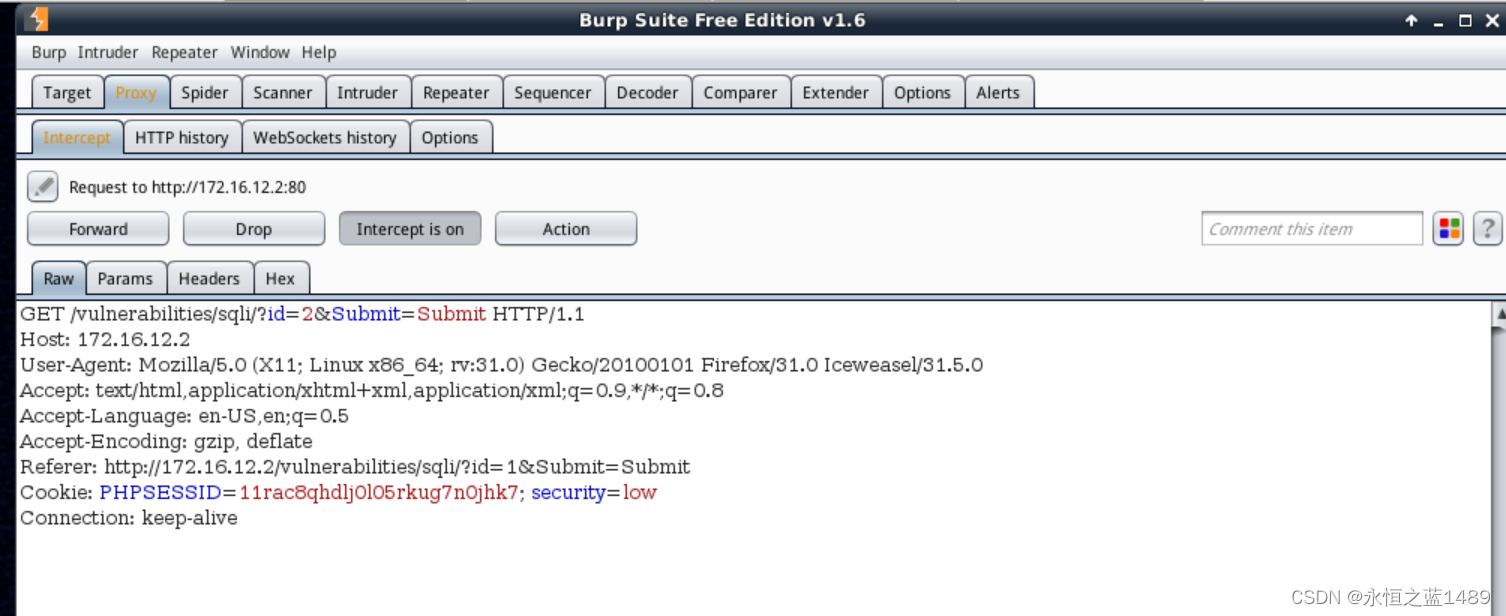Open the Burp menu
The width and height of the screenshot is (1506, 616).
pos(48,53)
